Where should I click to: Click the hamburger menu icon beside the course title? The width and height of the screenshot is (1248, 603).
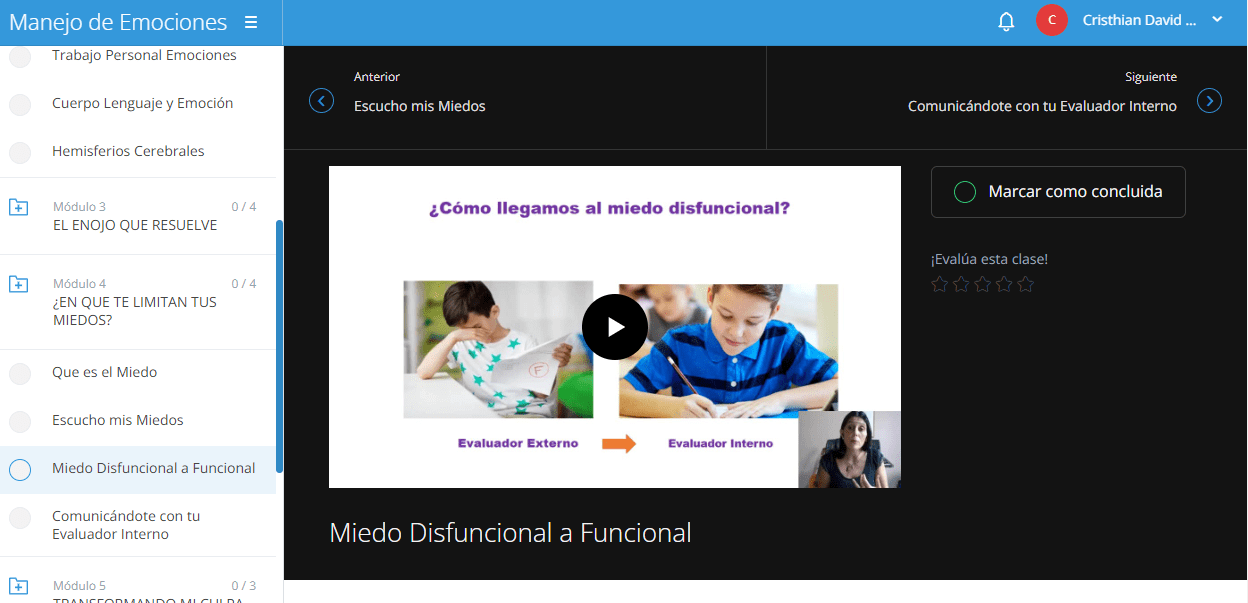tap(251, 22)
